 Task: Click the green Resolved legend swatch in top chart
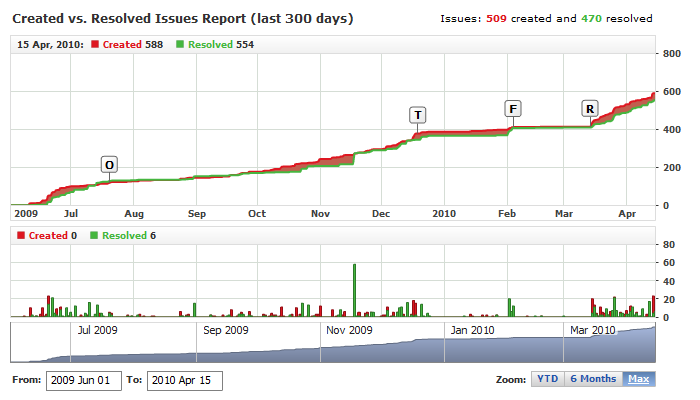click(x=179, y=45)
